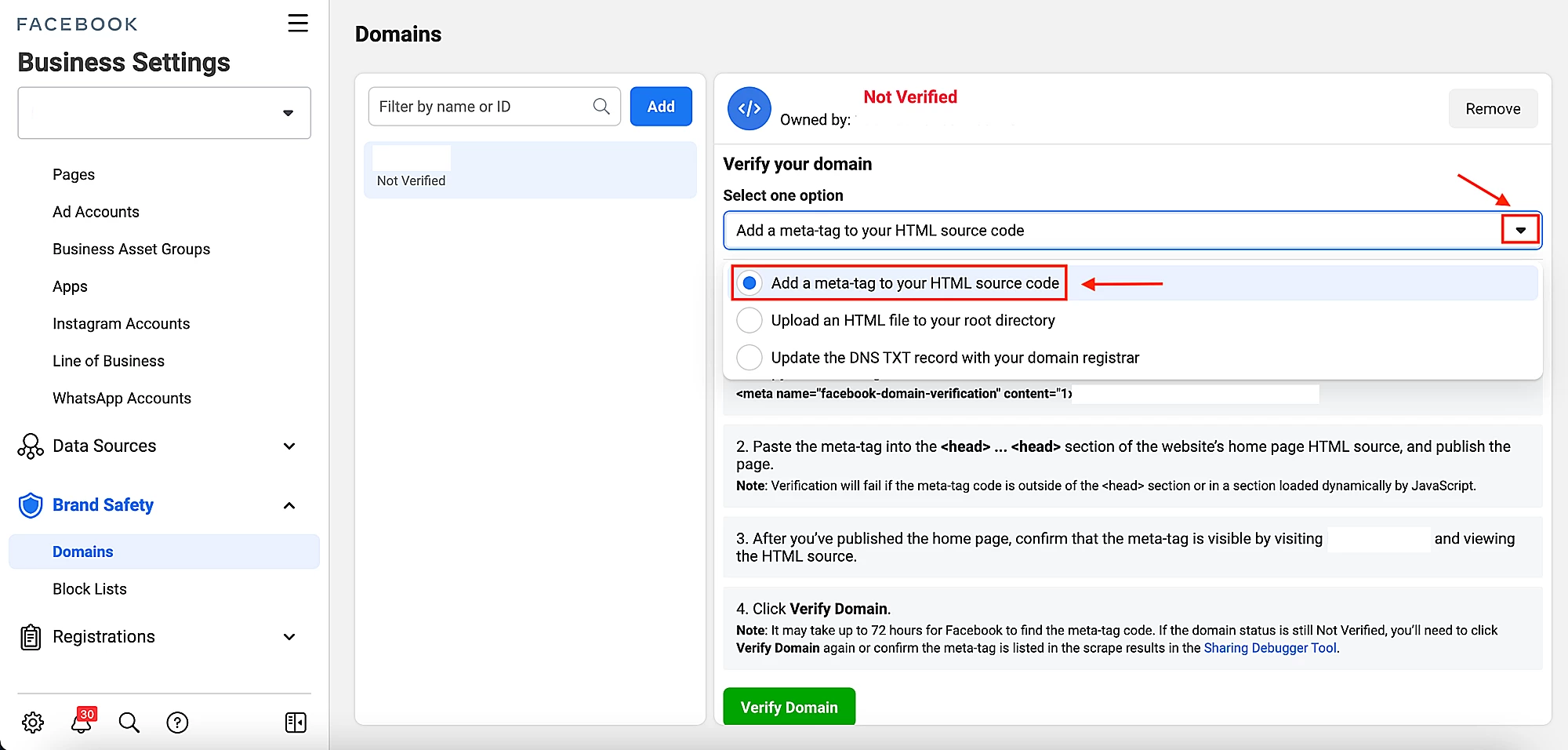The image size is (1568, 750).
Task: Click the green Verify Domain button
Action: 789,707
